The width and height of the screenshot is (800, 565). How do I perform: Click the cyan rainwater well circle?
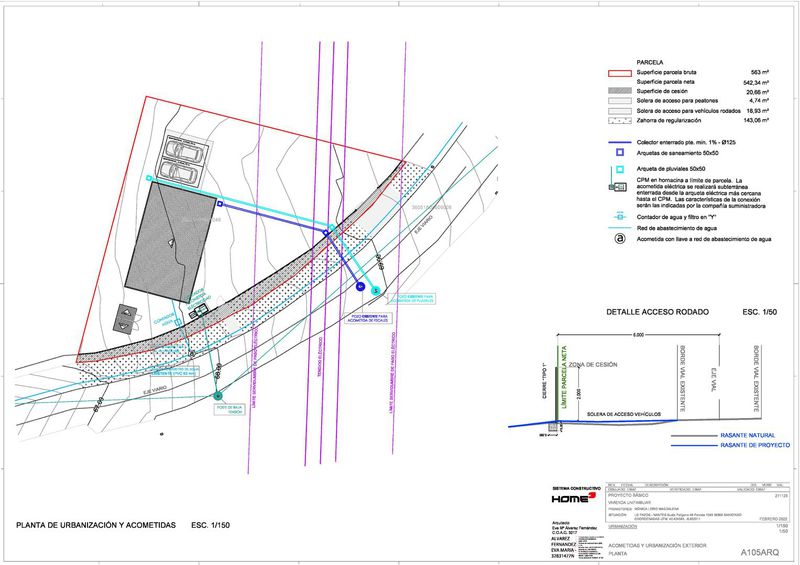coord(376,290)
